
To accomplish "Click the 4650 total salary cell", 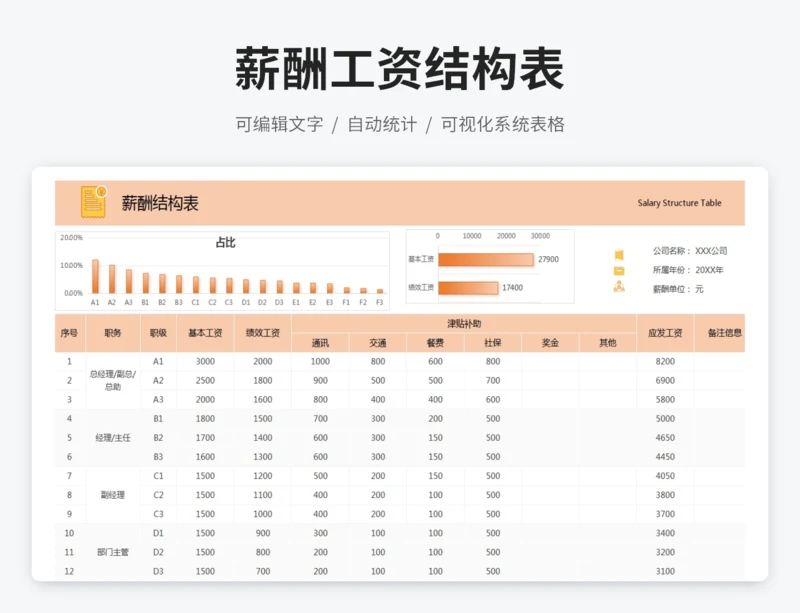I will 665,437.
